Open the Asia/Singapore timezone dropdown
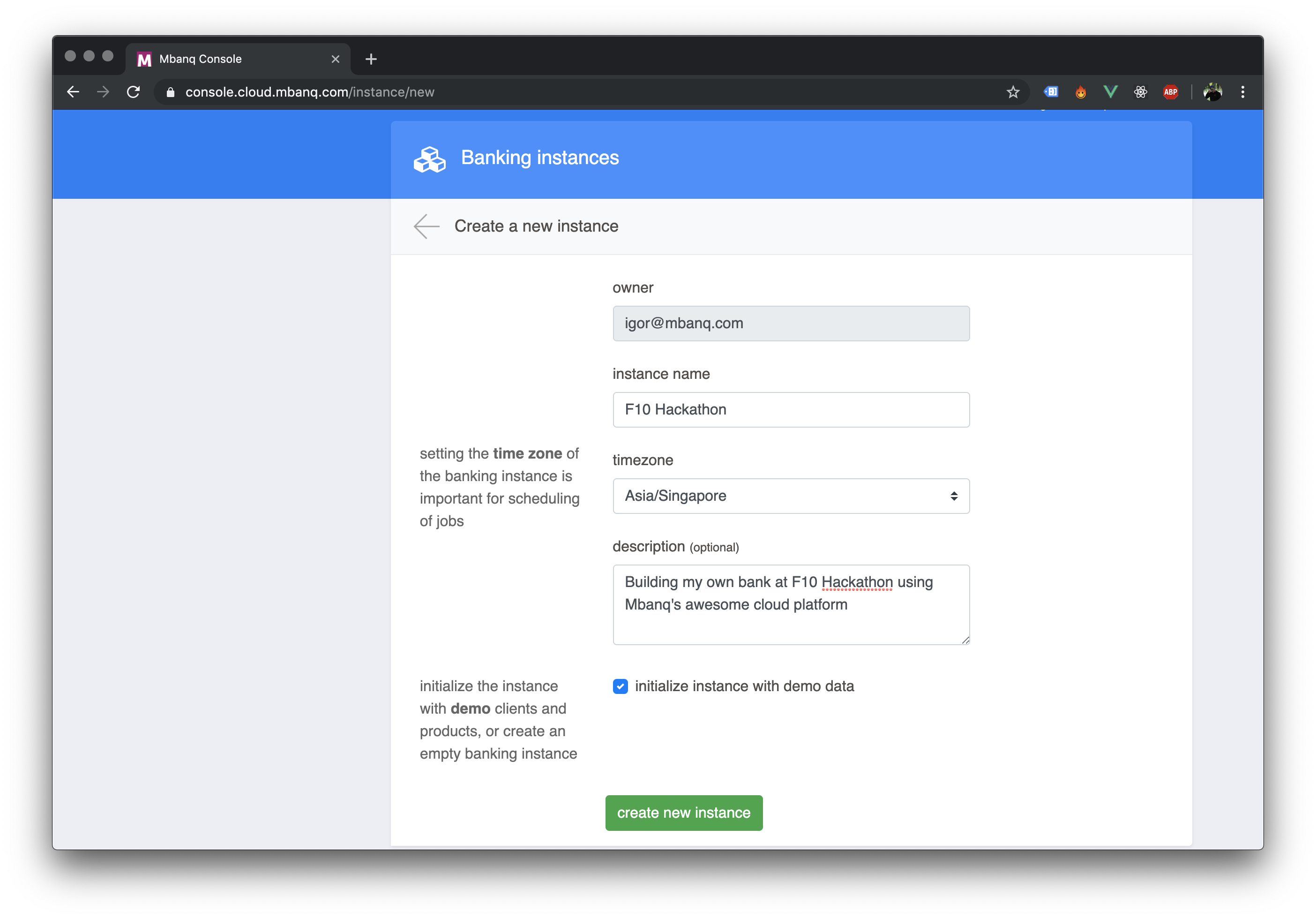This screenshot has width=1316, height=919. pos(791,496)
